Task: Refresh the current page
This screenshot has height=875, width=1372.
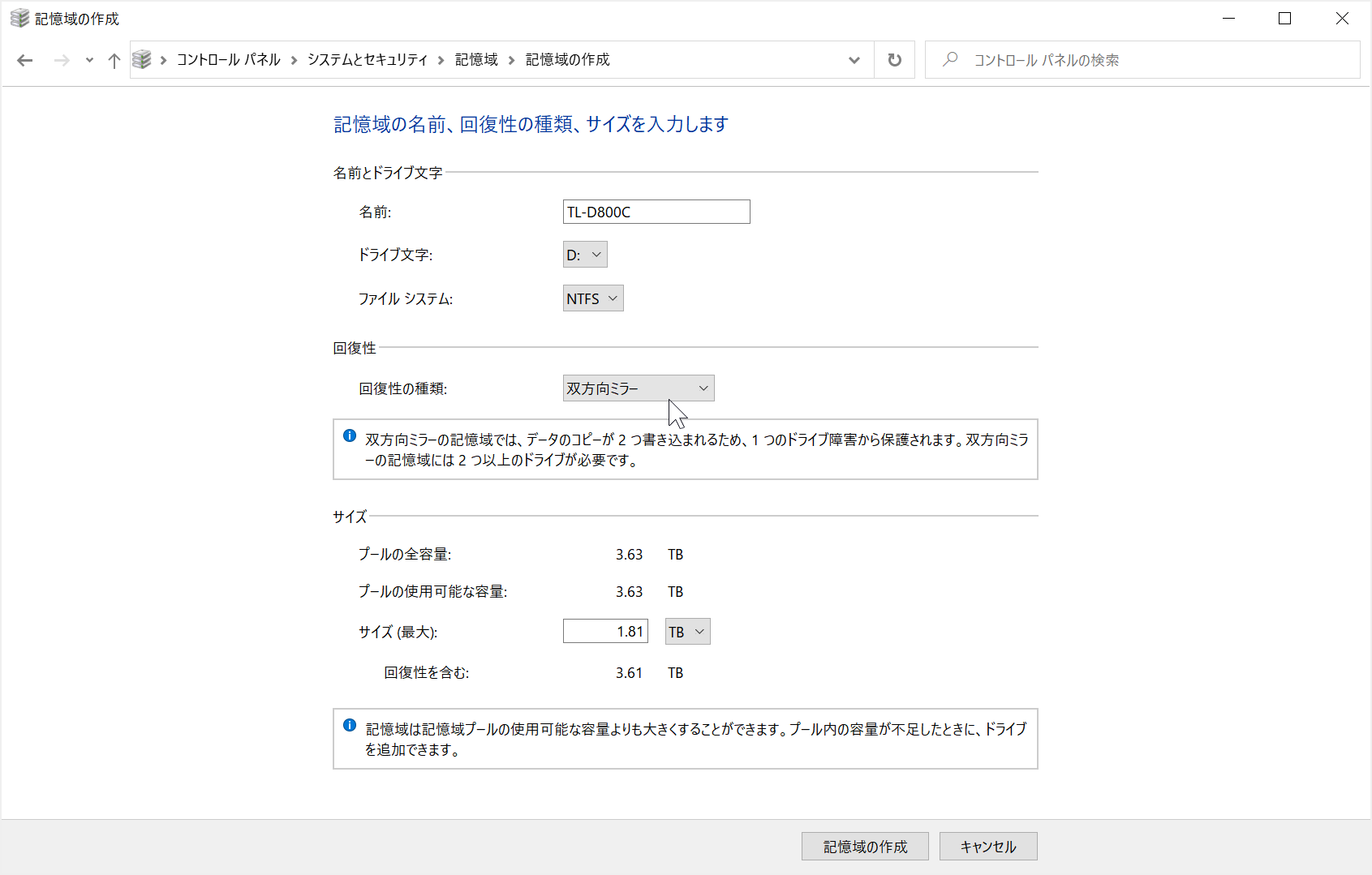Action: (893, 59)
